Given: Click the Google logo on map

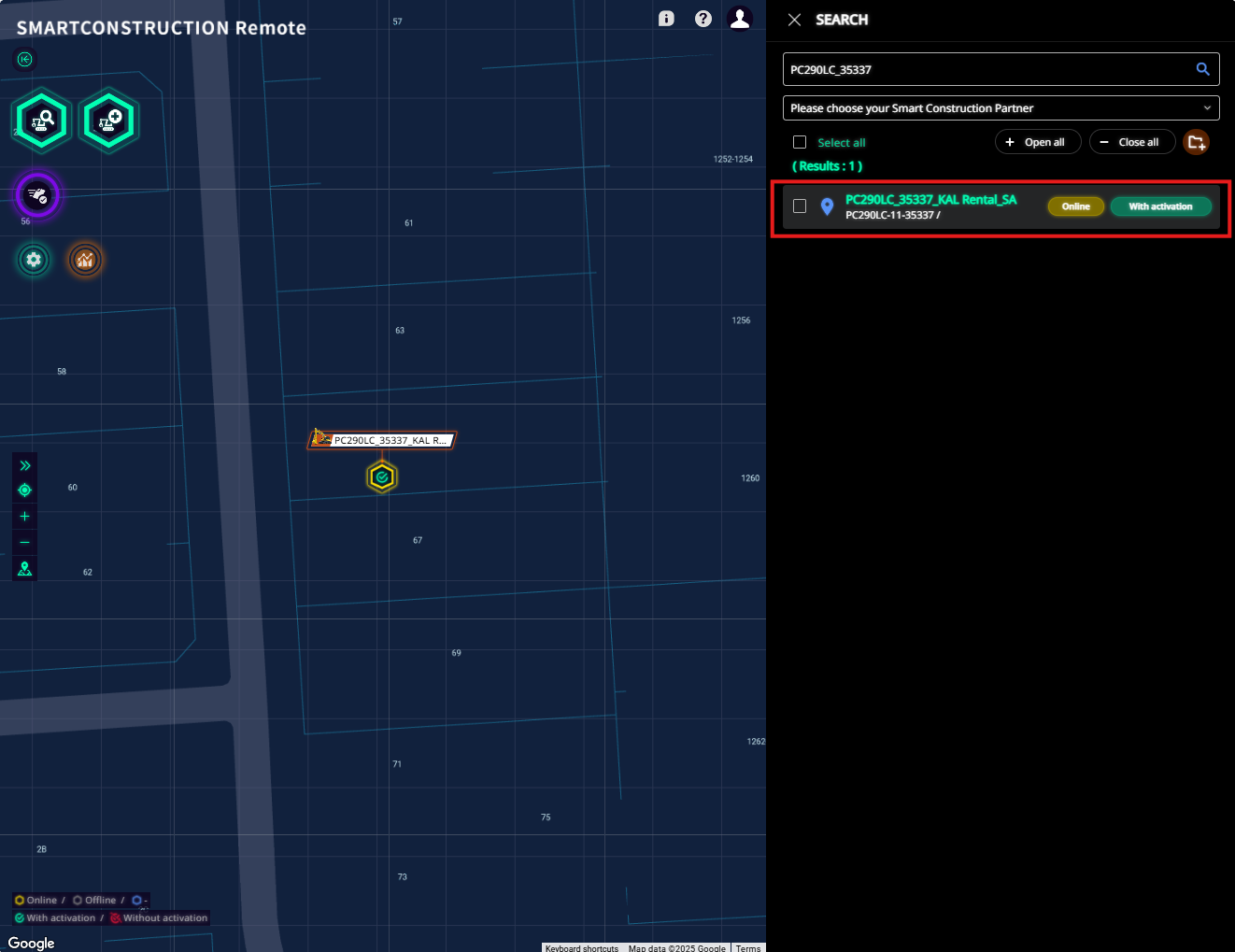Looking at the screenshot, I should [32, 943].
